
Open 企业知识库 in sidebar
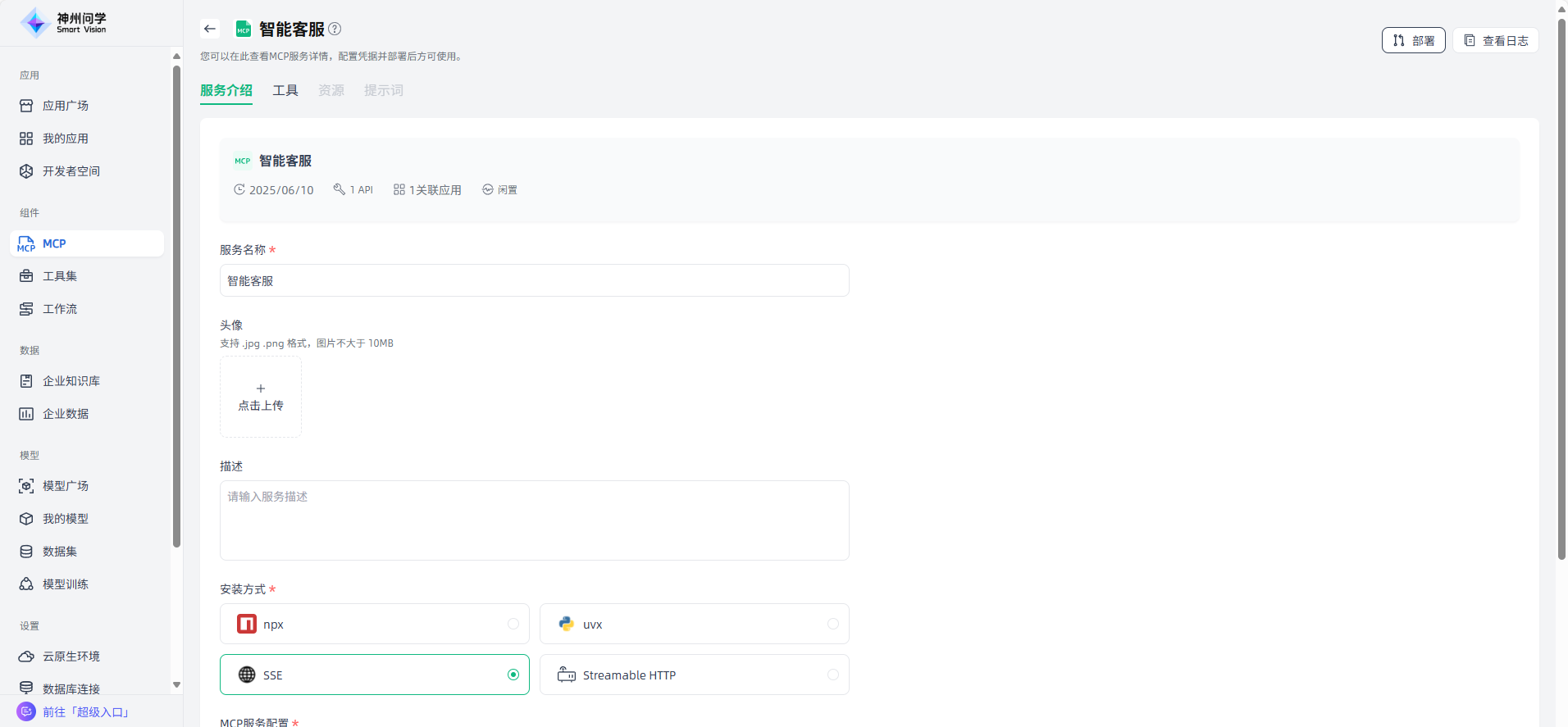(71, 381)
